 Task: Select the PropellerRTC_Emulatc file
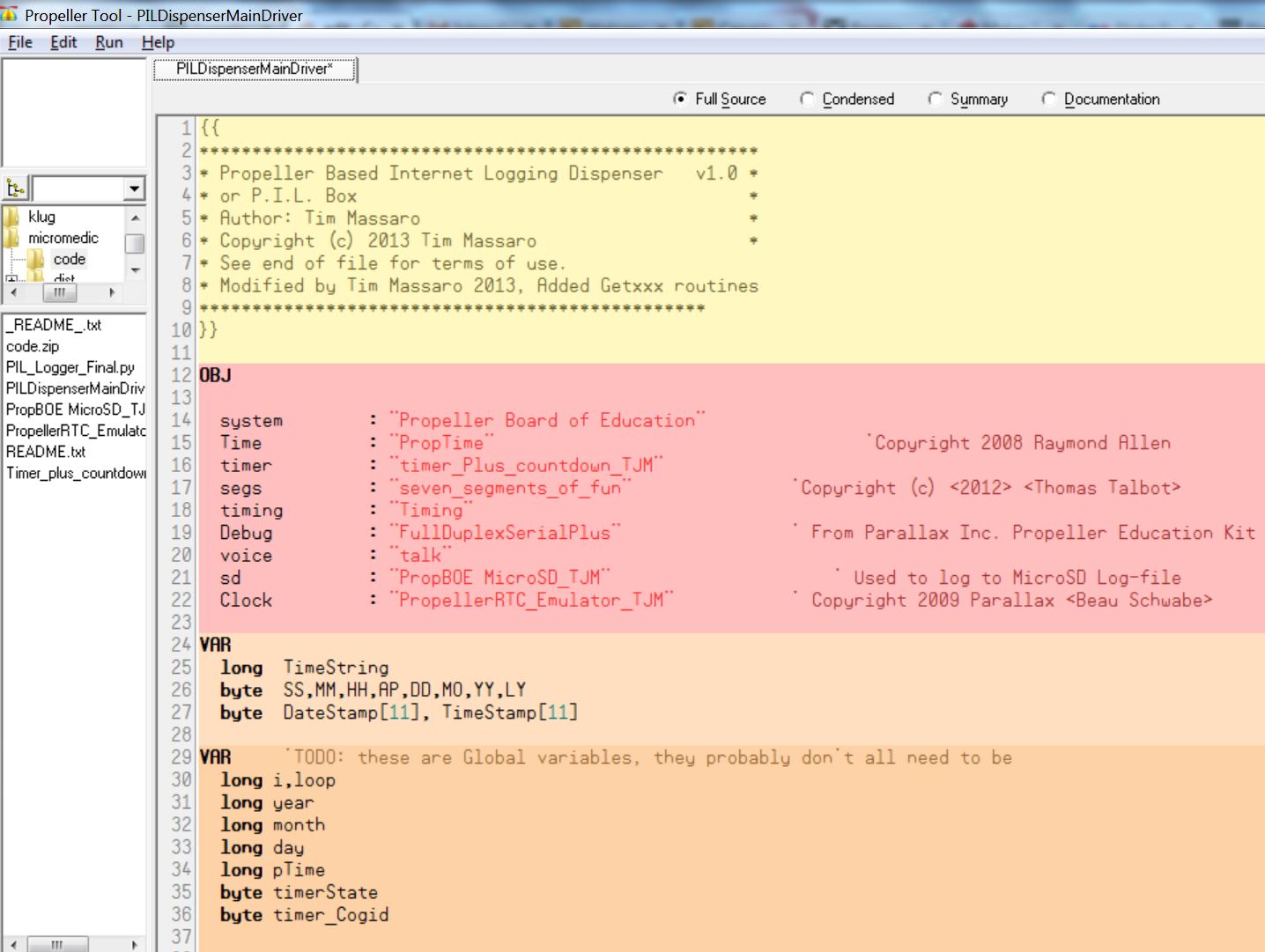click(x=75, y=431)
